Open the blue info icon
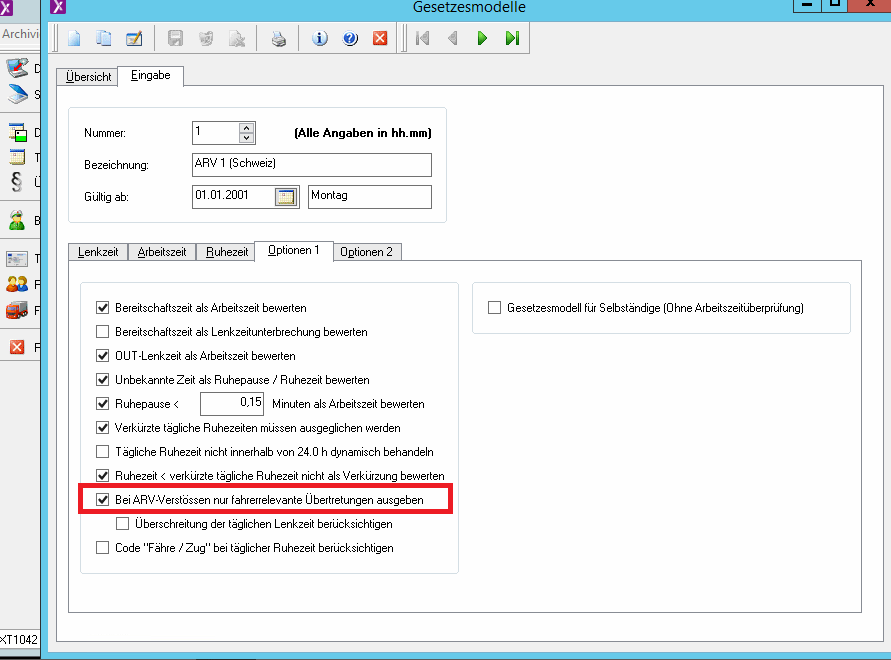 (x=321, y=39)
